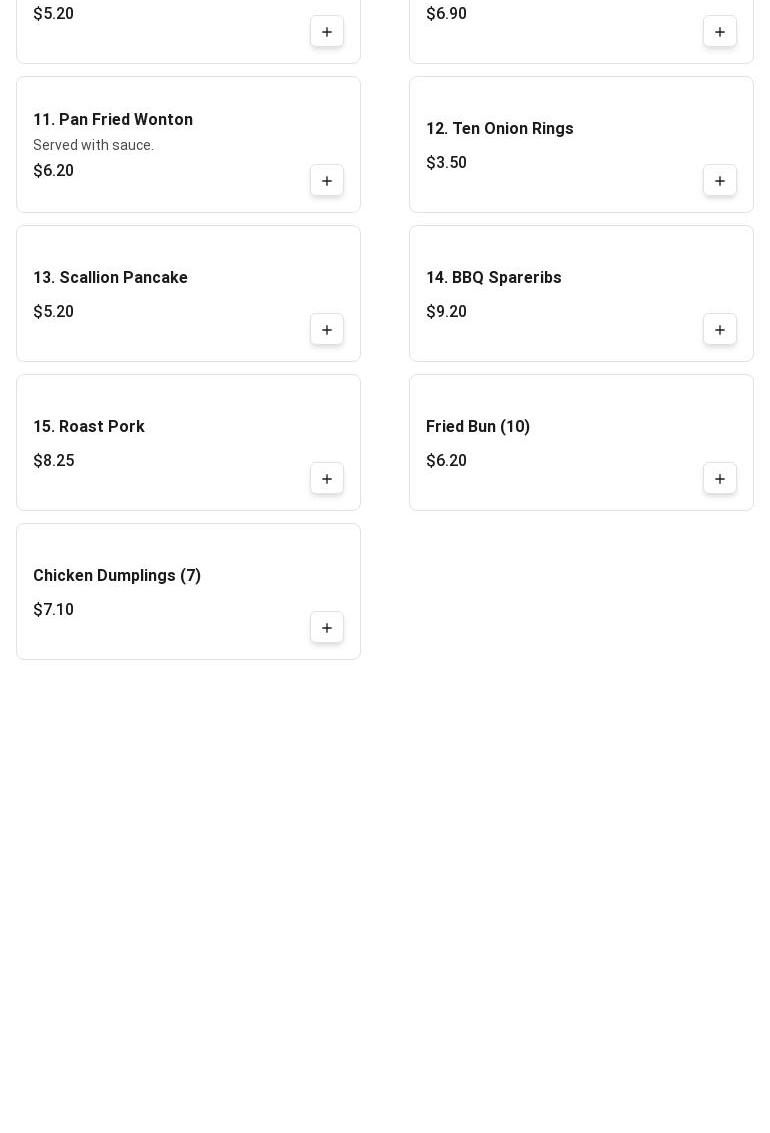Click the $8.25 Roast Pork price
Screen dimensions: 770x1133
click(54, 461)
